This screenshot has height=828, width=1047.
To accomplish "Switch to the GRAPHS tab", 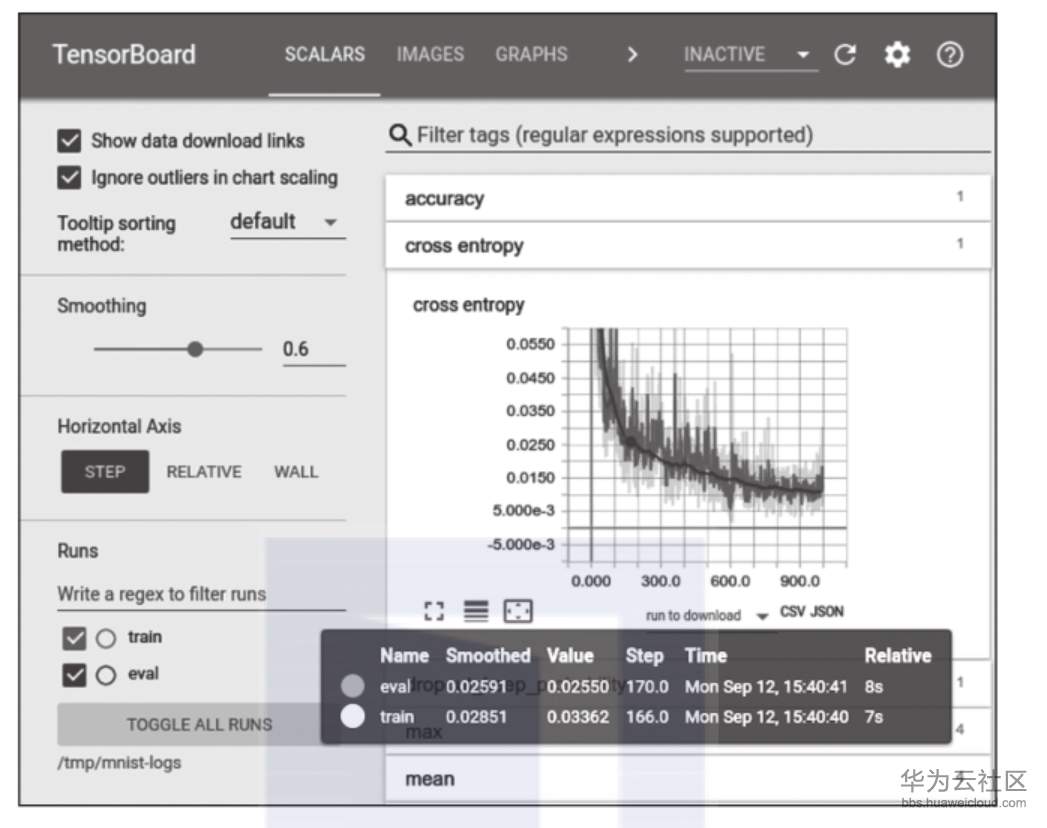I will tap(532, 55).
